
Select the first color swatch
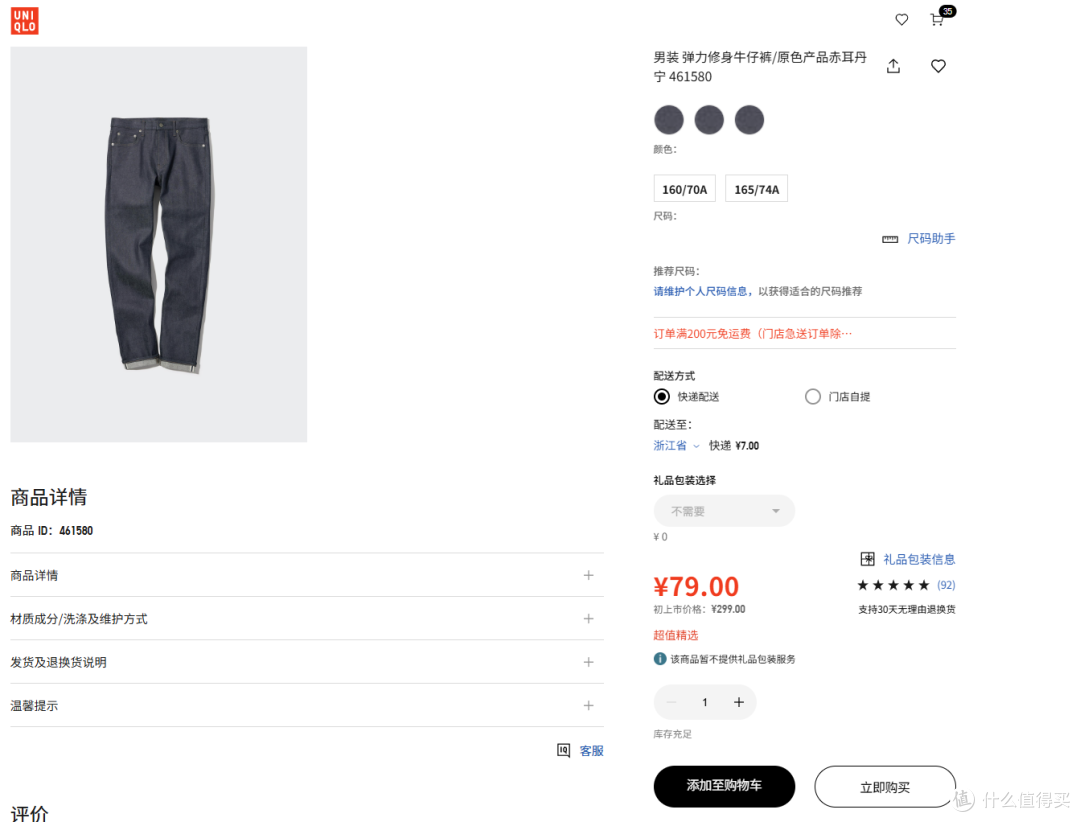point(669,120)
